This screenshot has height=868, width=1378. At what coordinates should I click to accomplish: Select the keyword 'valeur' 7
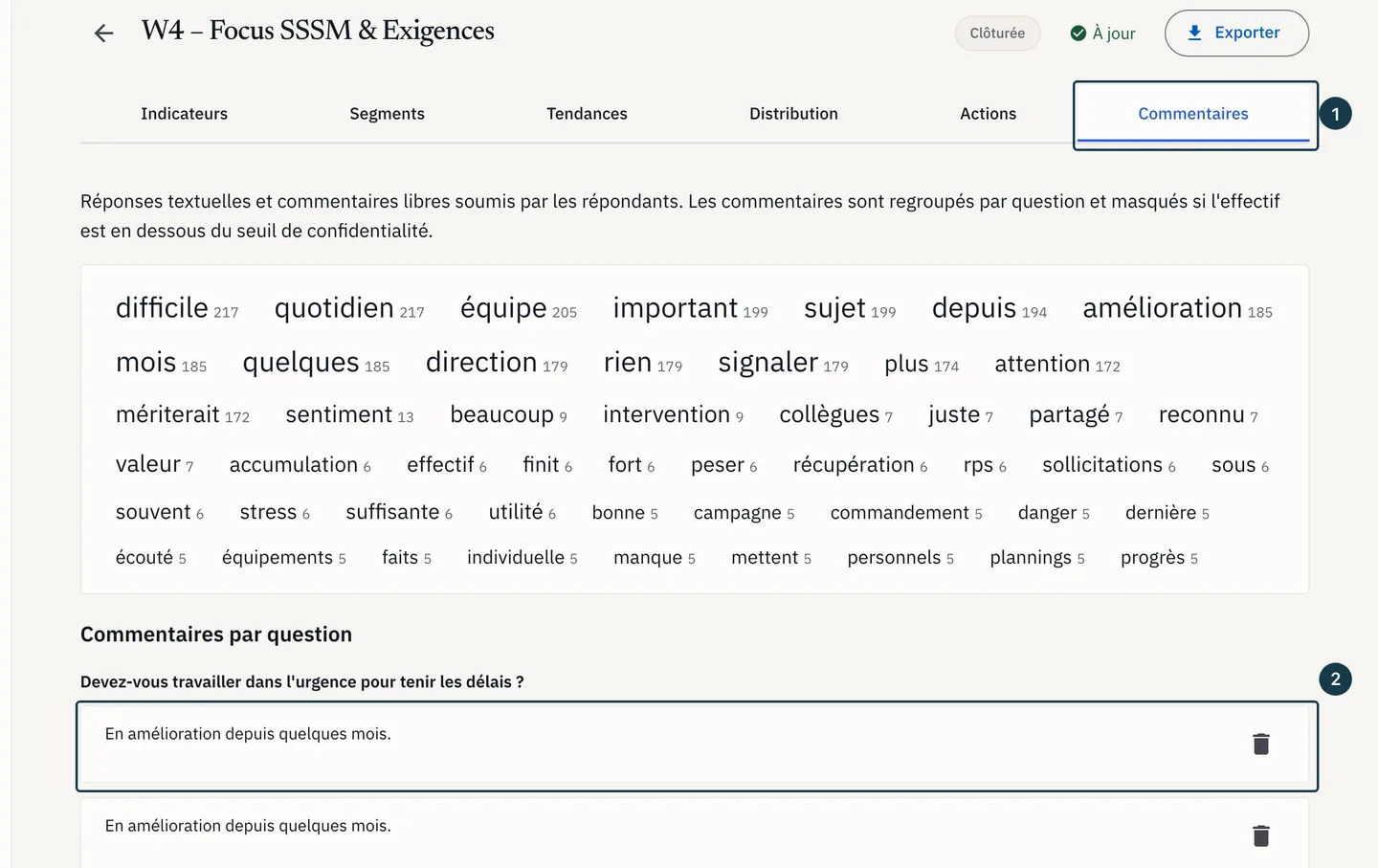[x=154, y=464]
